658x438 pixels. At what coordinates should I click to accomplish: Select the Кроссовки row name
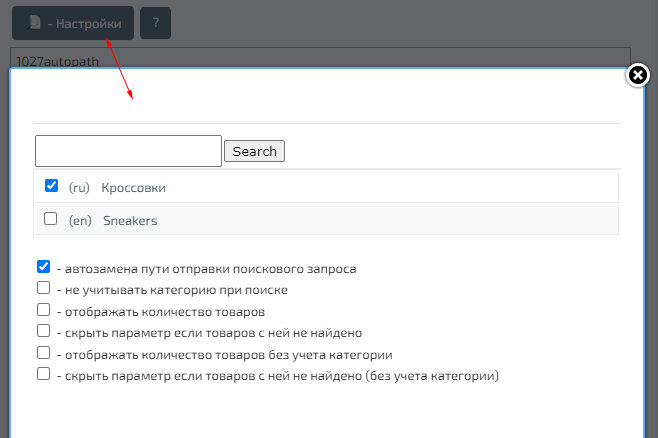133,187
